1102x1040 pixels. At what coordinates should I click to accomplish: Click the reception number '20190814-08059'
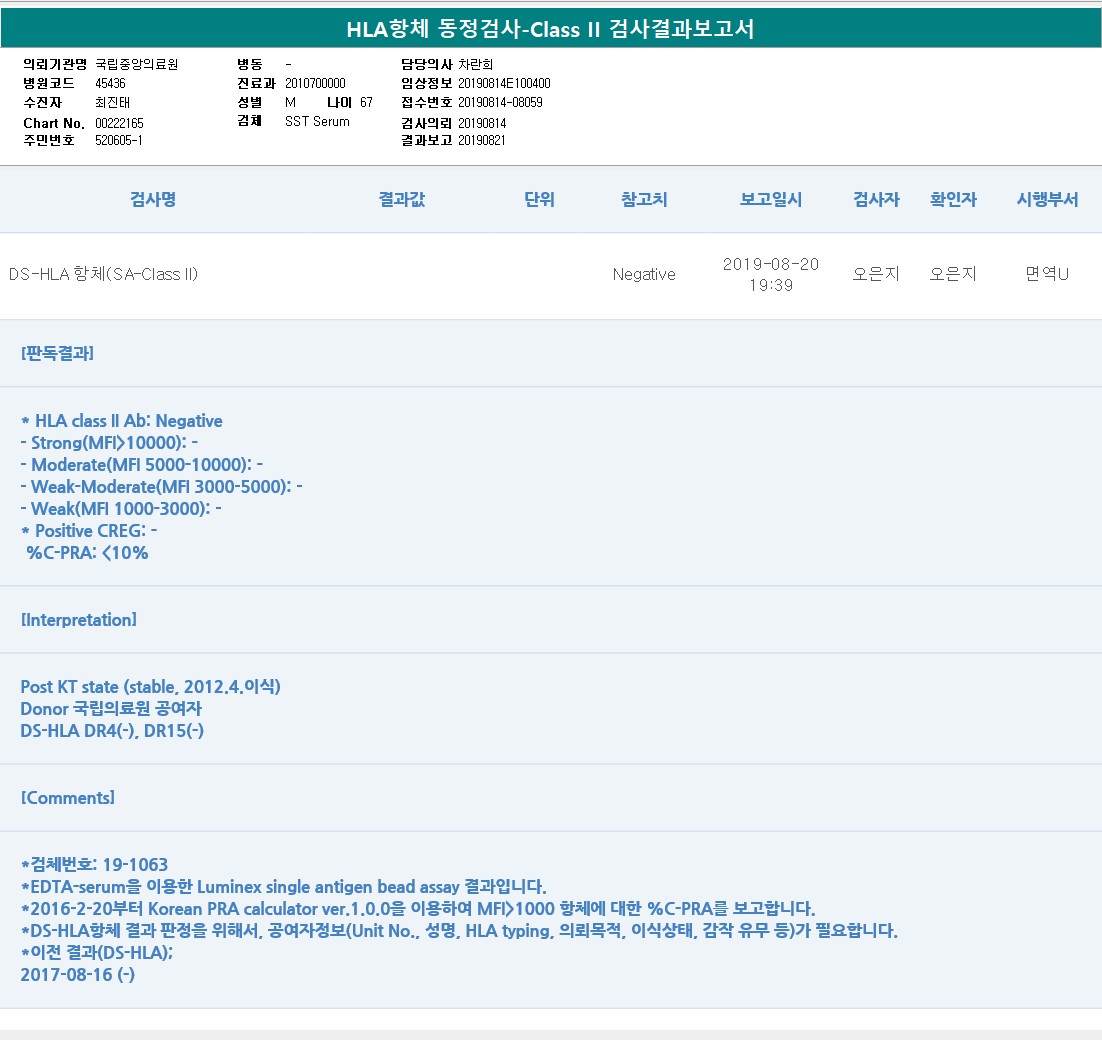500,103
